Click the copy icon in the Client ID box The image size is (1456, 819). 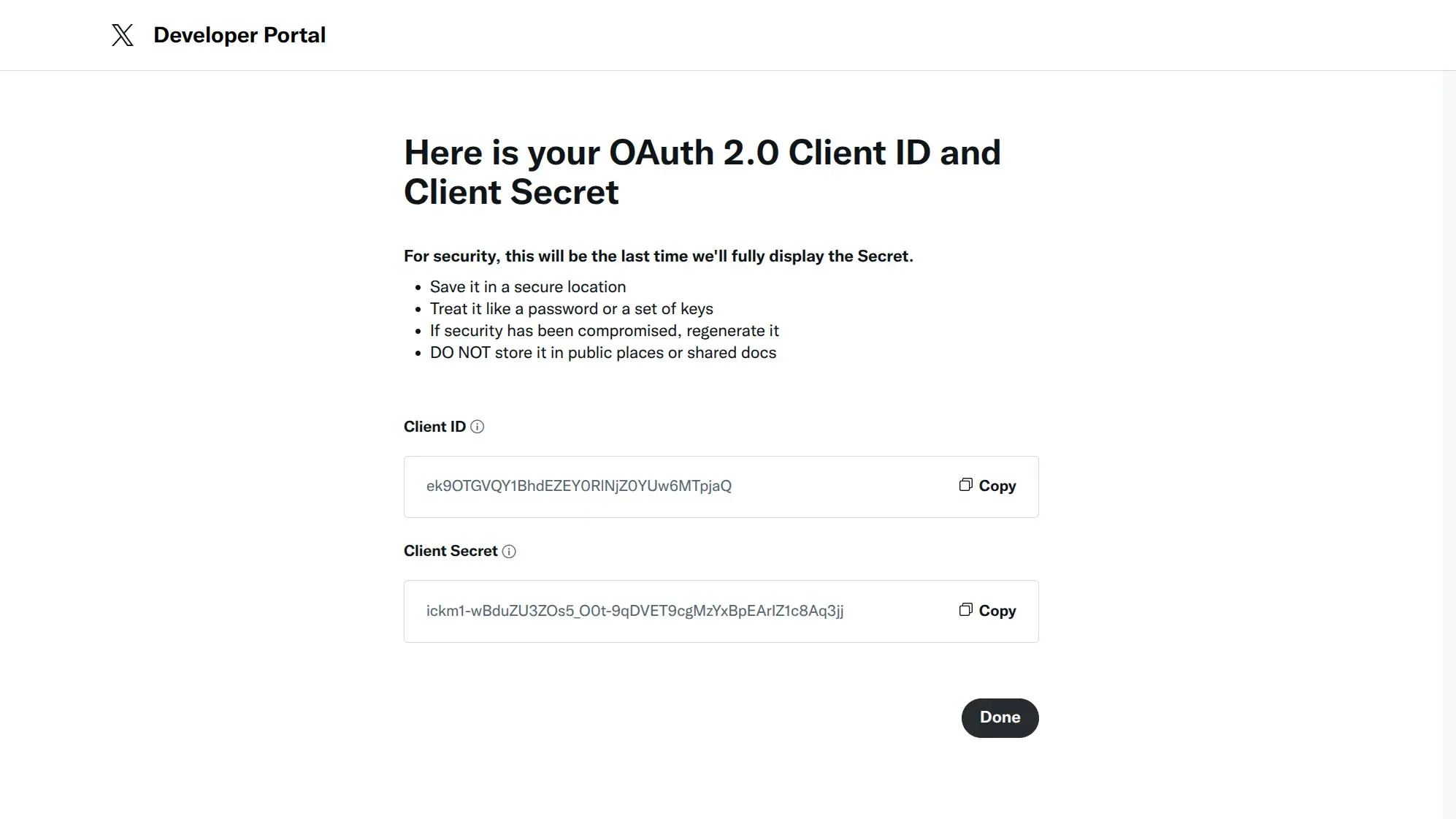(x=965, y=485)
